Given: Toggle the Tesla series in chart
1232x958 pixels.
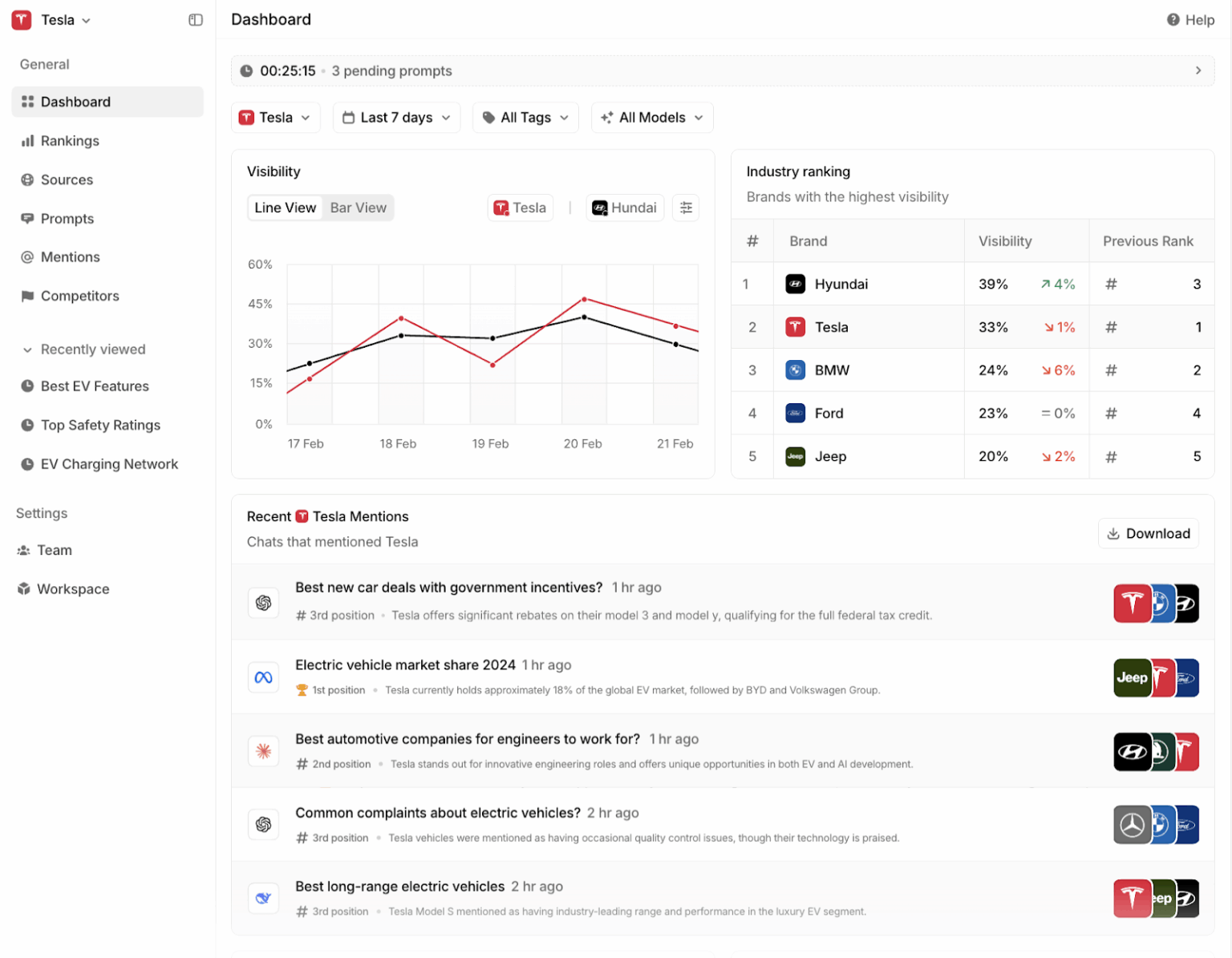Looking at the screenshot, I should click(x=521, y=208).
